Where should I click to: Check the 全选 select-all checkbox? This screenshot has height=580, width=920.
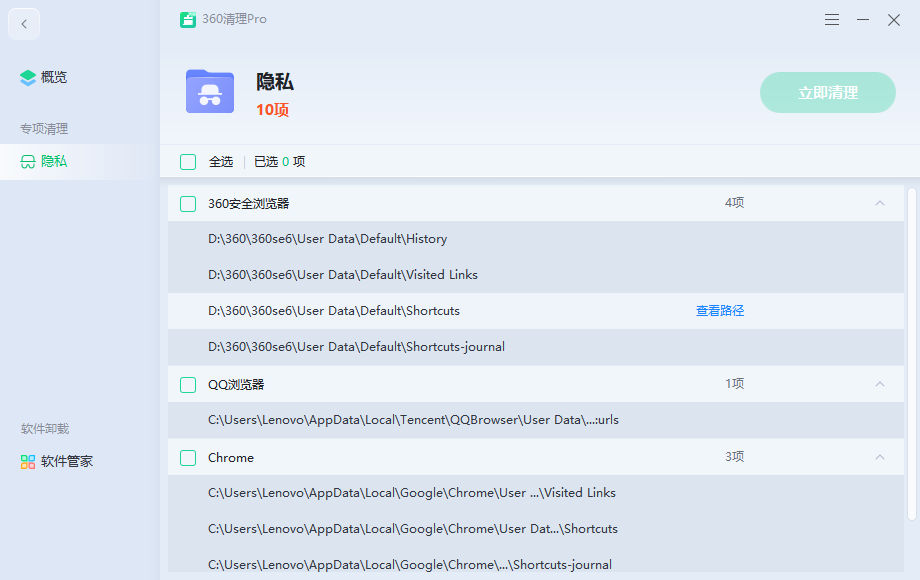(188, 162)
